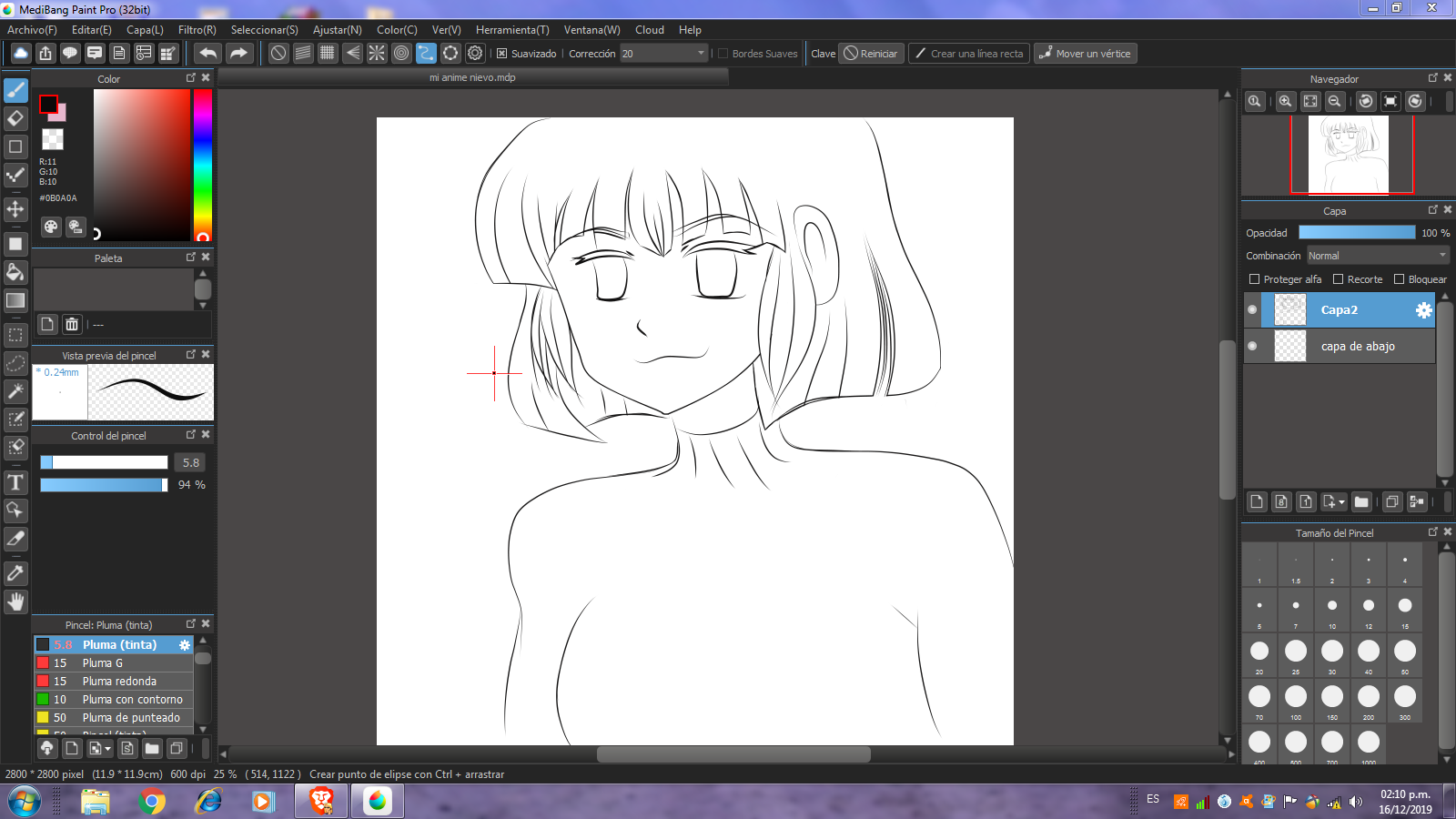Open Google Chrome from the taskbar

pos(152,802)
